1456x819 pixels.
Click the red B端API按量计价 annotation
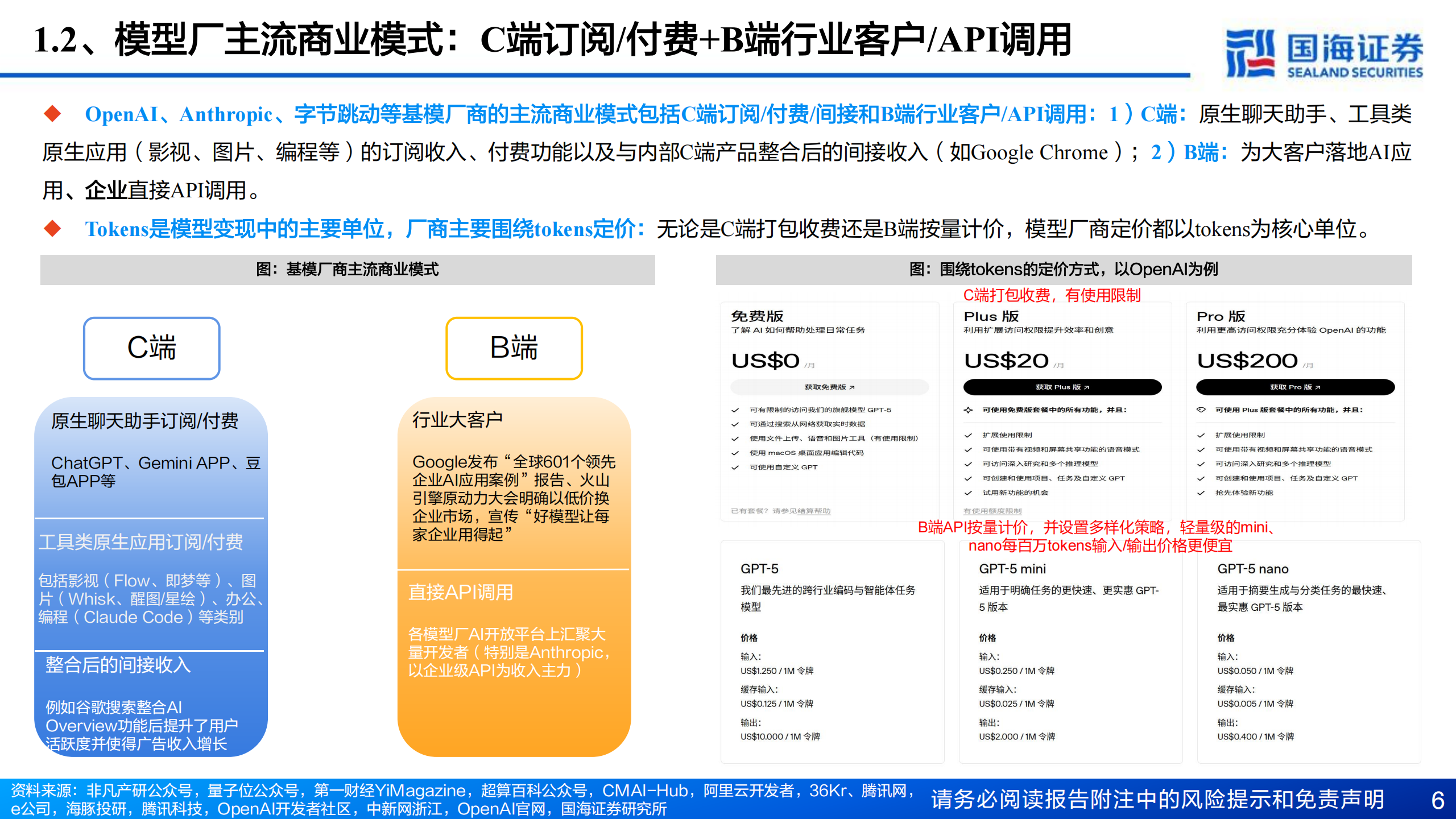[x=1098, y=536]
